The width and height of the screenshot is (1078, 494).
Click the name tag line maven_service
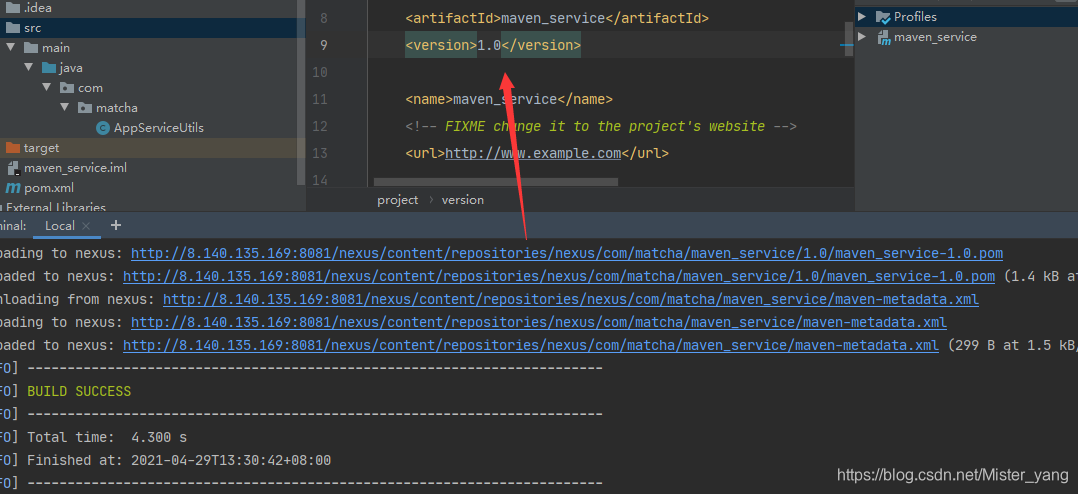click(509, 100)
